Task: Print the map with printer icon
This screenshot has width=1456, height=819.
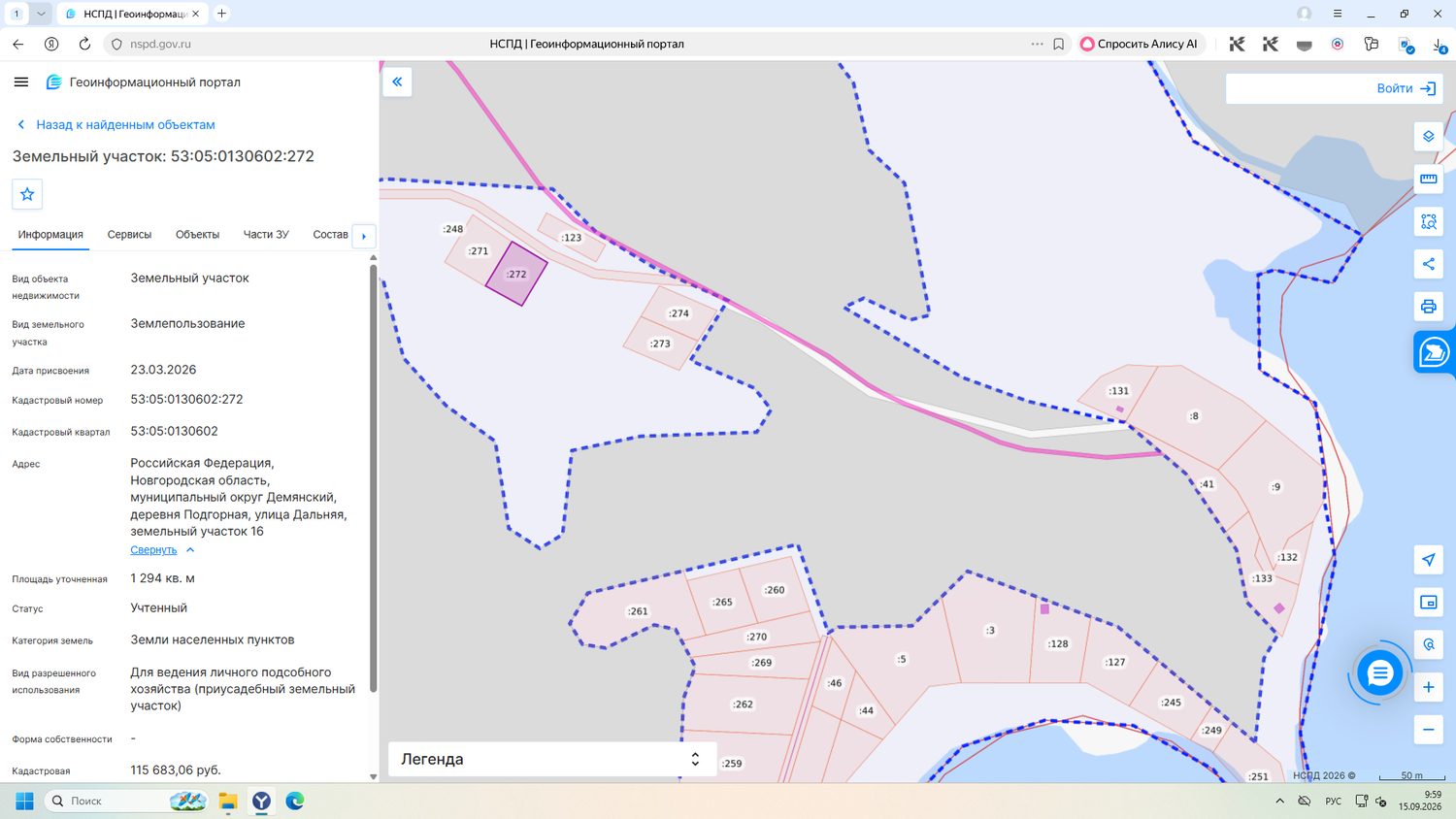Action: pyautogui.click(x=1428, y=307)
